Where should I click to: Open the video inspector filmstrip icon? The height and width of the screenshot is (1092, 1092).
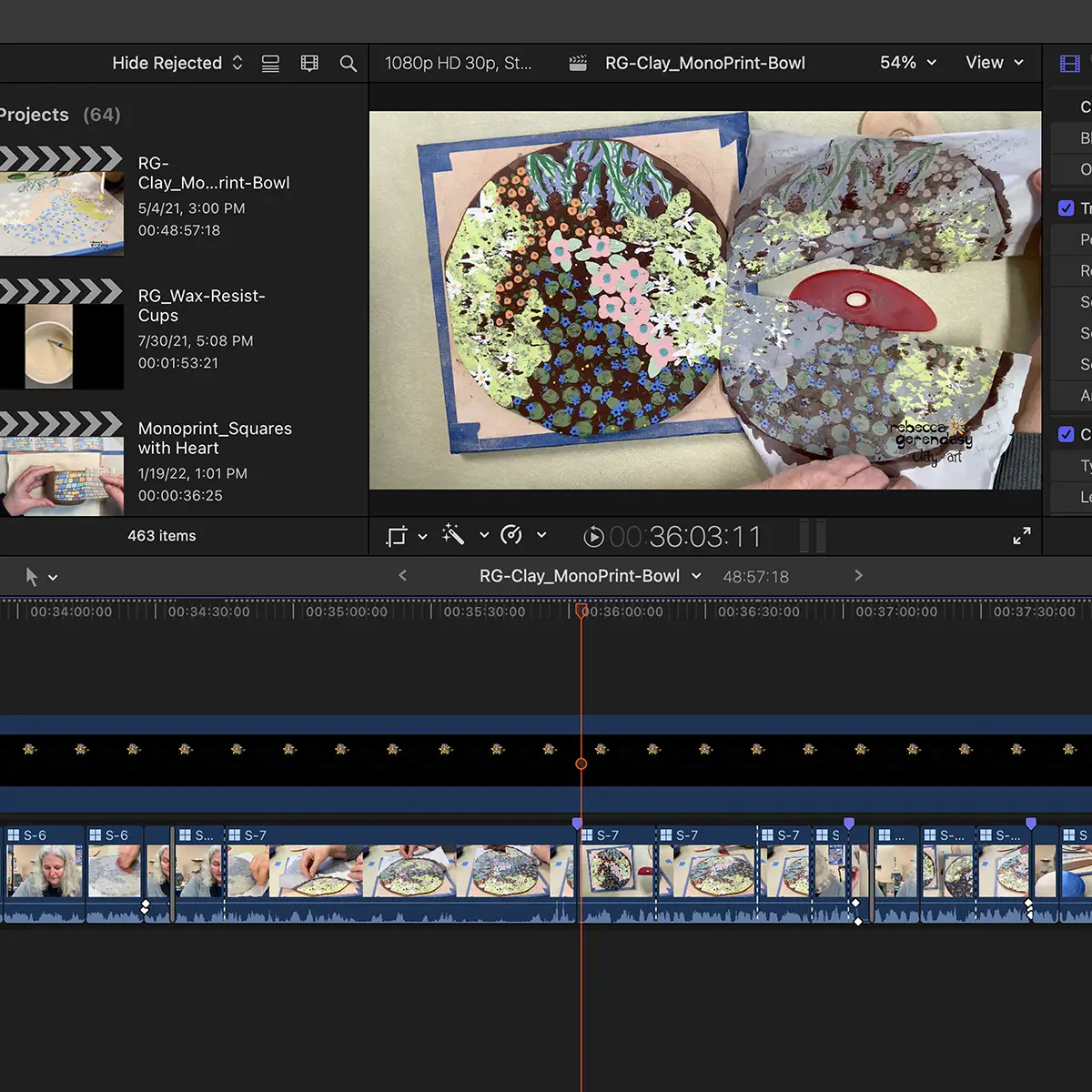(1070, 64)
